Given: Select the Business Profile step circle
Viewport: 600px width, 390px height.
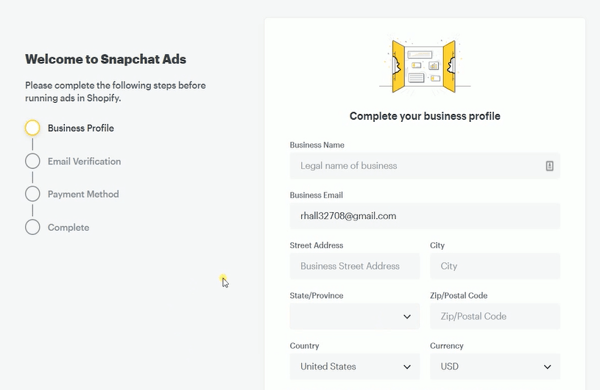Looking at the screenshot, I should coord(33,128).
